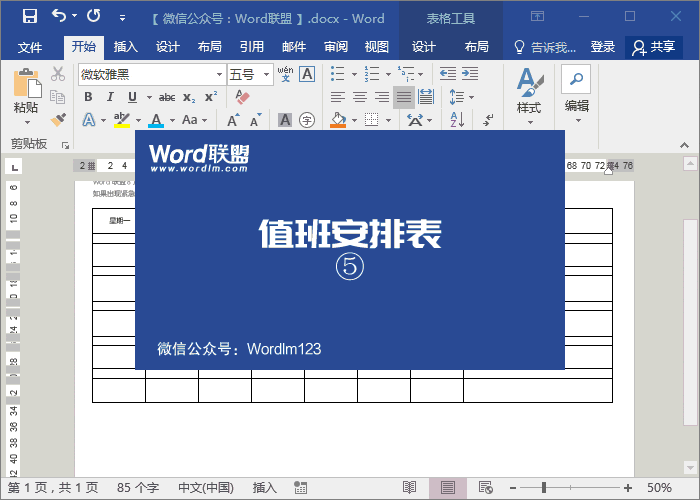Image resolution: width=700 pixels, height=500 pixels.
Task: Repeat the last action
Action: pos(93,16)
